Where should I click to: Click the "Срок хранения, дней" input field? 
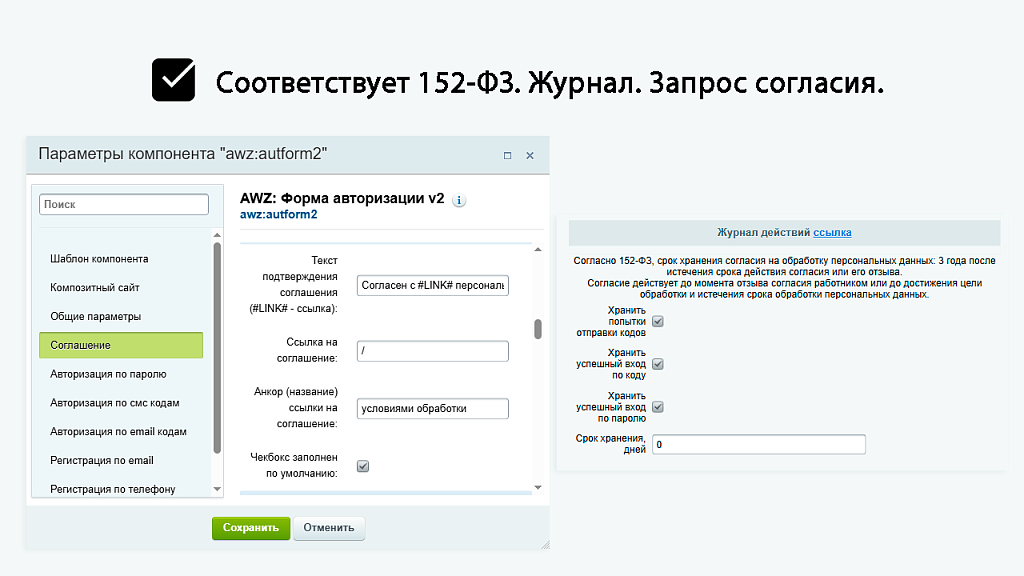point(758,443)
